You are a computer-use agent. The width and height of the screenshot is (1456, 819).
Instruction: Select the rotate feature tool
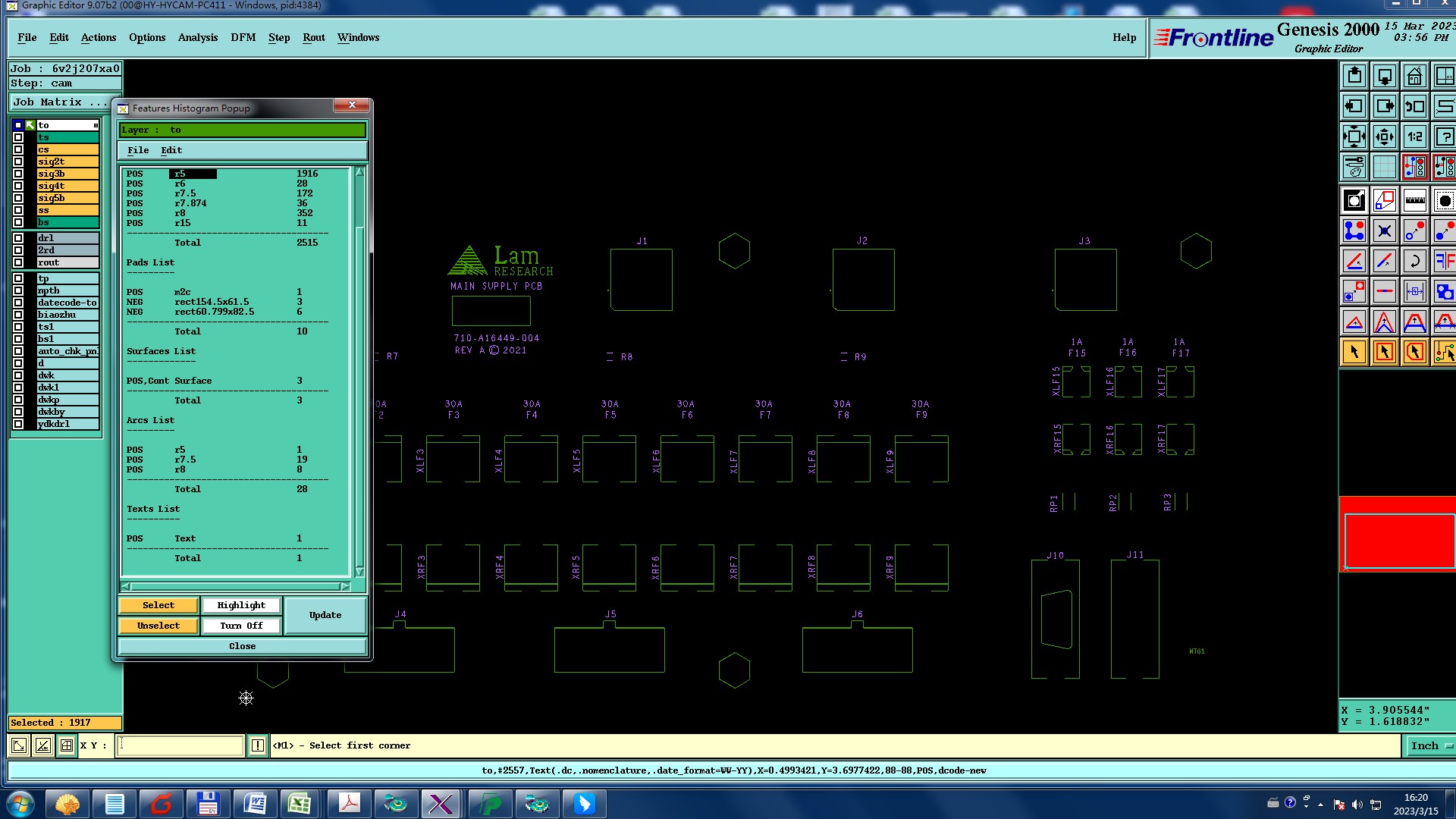(1414, 261)
